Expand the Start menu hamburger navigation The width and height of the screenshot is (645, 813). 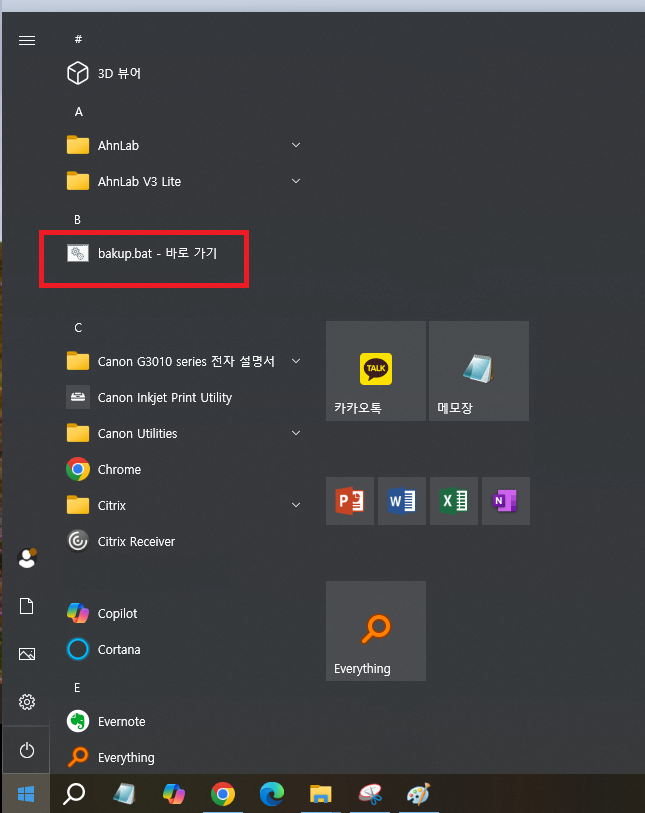point(27,40)
